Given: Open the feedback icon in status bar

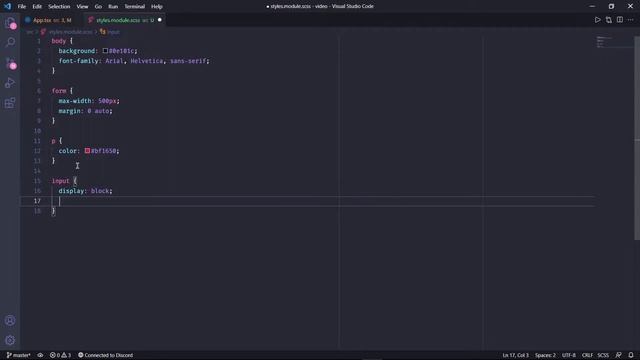Looking at the screenshot, I should click(618, 355).
